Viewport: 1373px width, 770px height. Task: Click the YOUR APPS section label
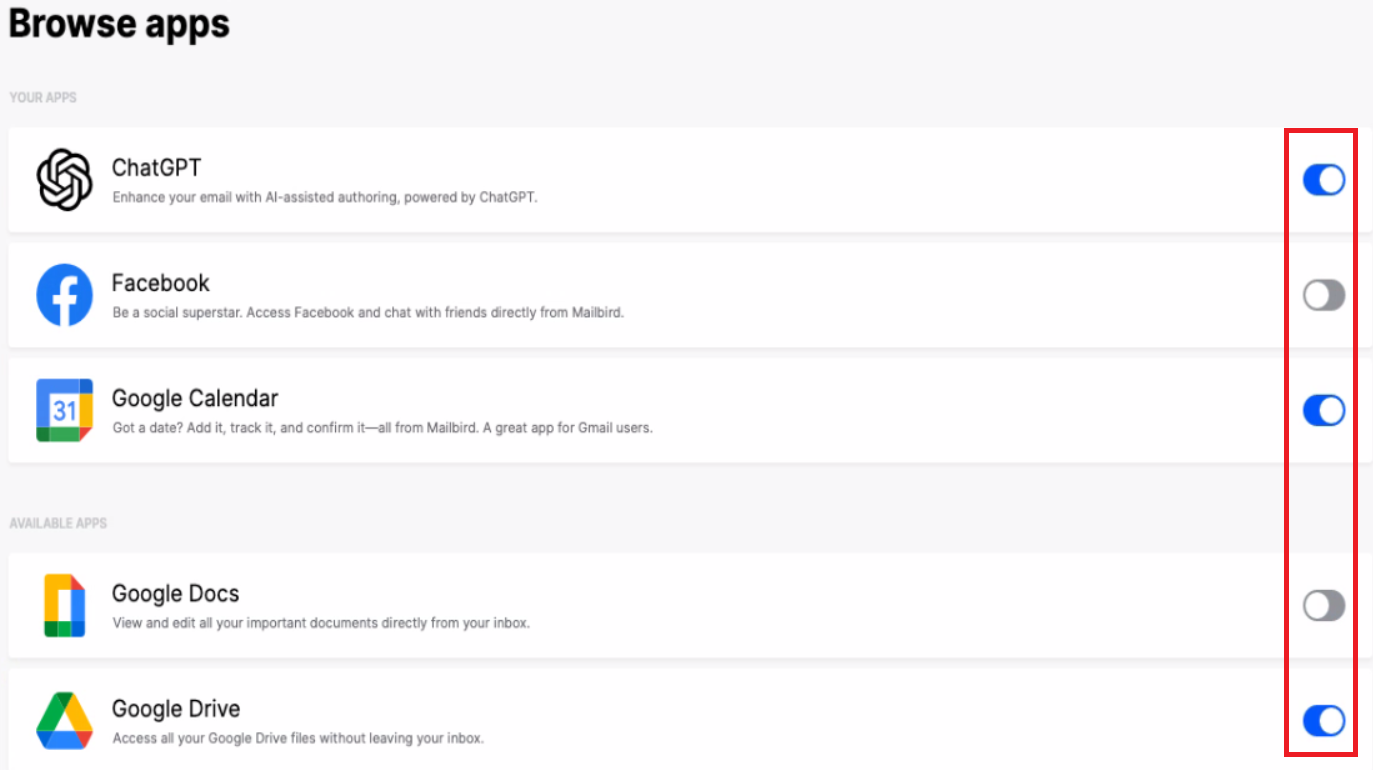(x=43, y=98)
